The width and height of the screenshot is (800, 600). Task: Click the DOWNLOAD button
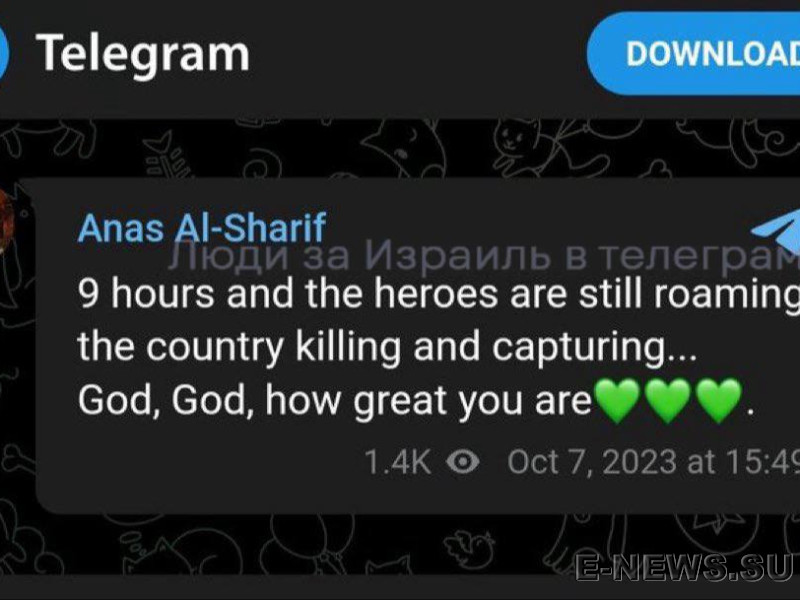point(694,54)
